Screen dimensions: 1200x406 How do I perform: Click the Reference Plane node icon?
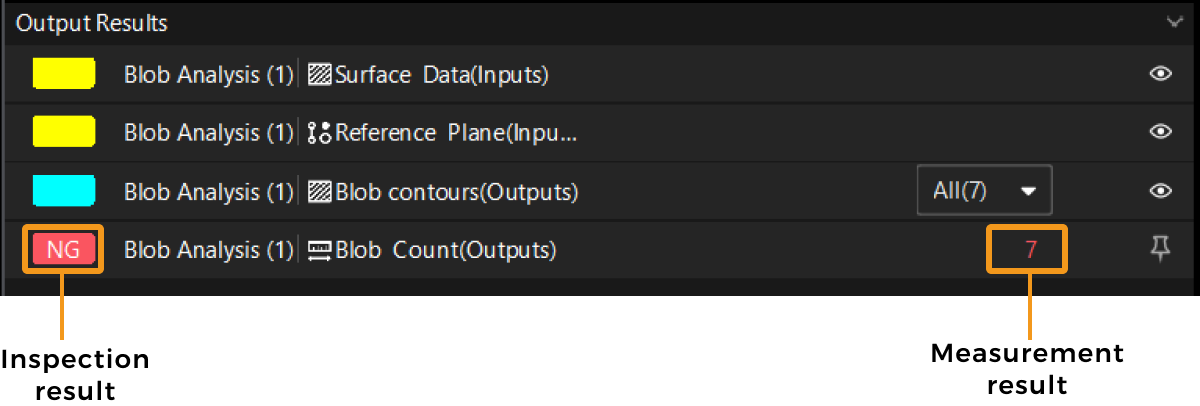pyautogui.click(x=320, y=133)
